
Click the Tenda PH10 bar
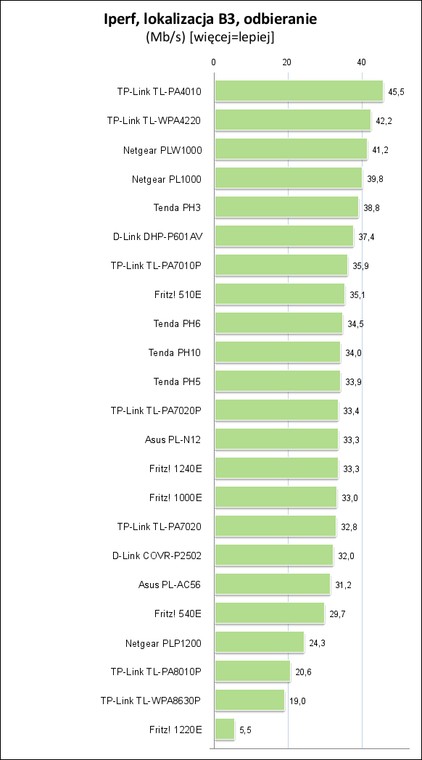(278, 352)
